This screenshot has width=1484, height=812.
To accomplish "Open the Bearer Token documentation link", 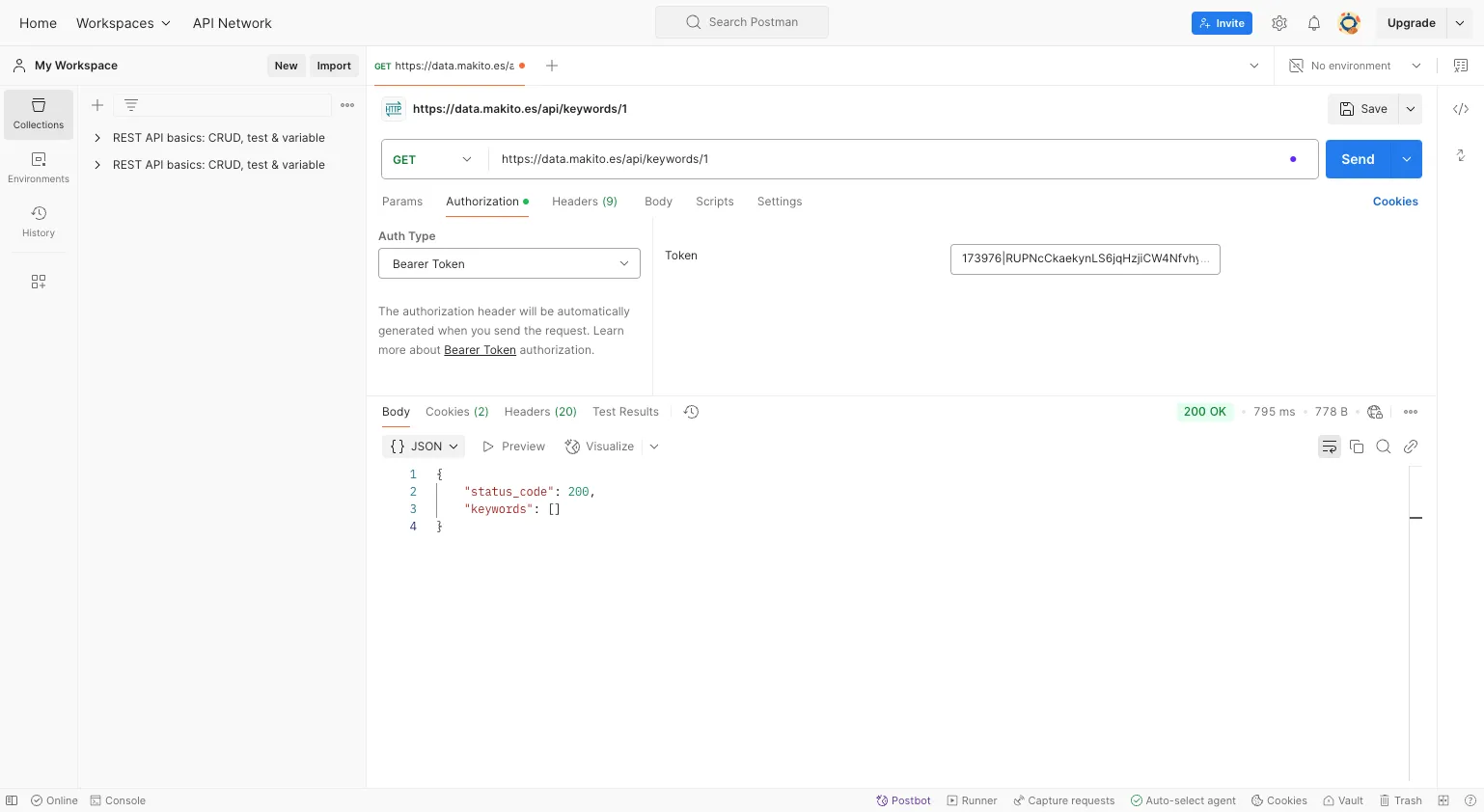I will pos(480,350).
